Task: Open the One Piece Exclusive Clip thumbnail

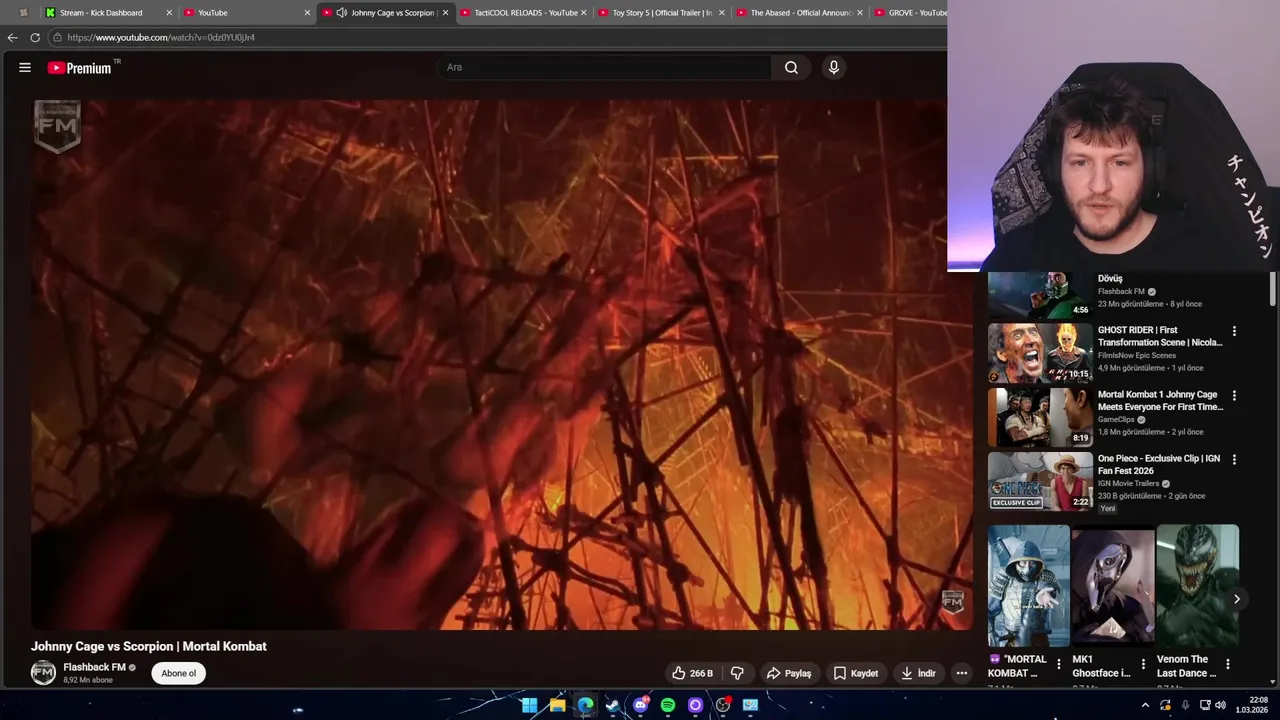Action: 1040,481
